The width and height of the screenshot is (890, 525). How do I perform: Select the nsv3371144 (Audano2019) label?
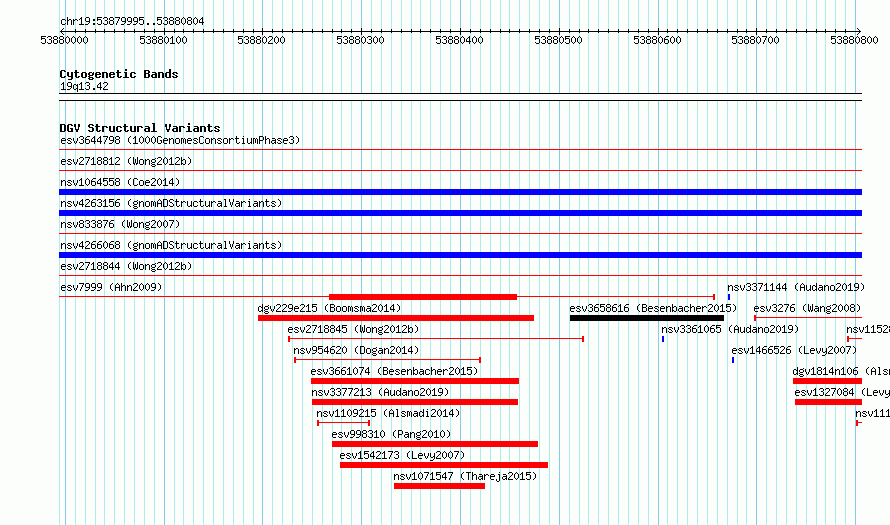point(796,287)
